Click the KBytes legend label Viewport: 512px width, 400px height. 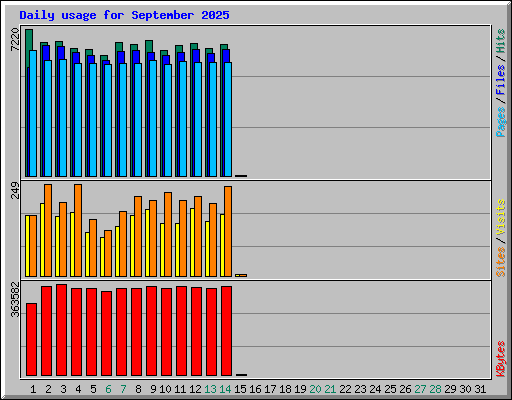500,359
